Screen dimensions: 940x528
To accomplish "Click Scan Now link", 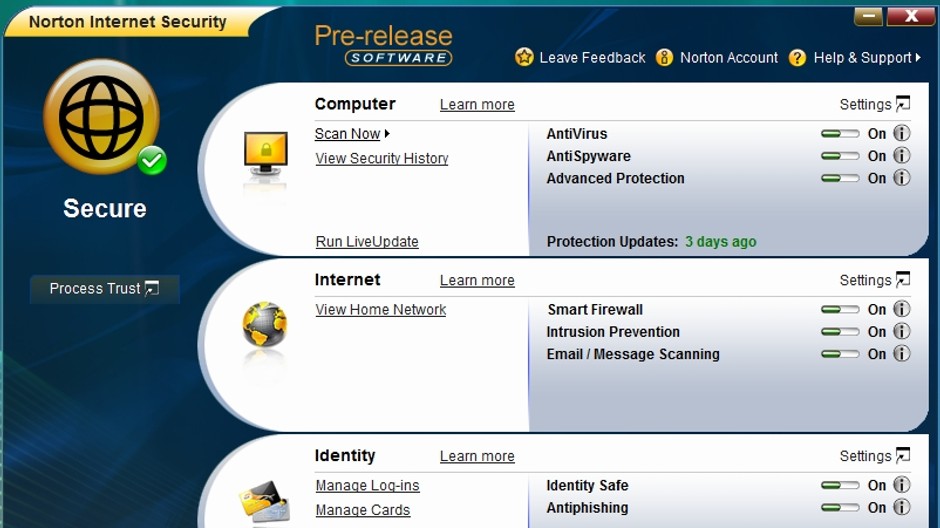I will coord(347,134).
